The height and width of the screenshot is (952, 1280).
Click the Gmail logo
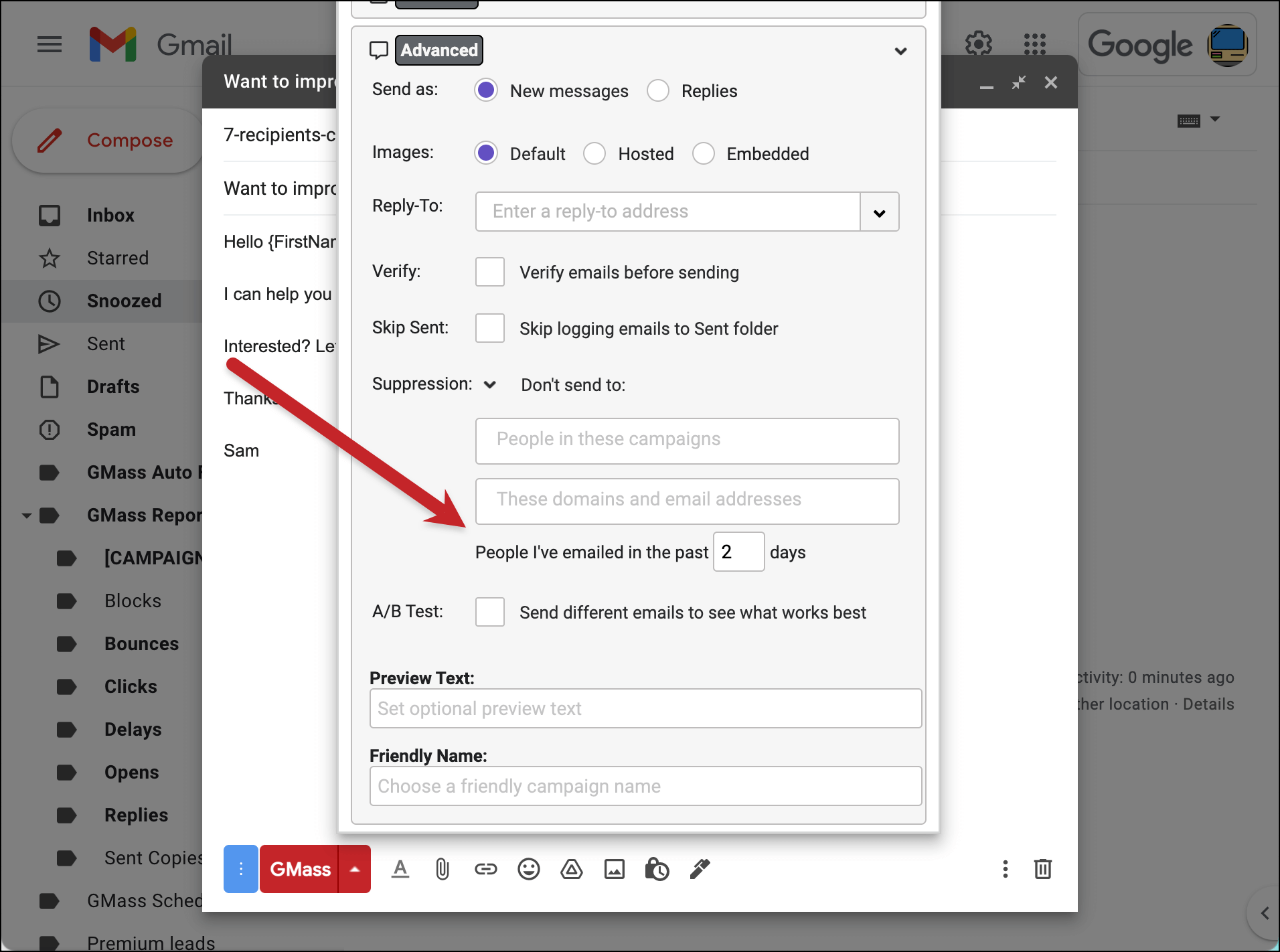pos(161,45)
